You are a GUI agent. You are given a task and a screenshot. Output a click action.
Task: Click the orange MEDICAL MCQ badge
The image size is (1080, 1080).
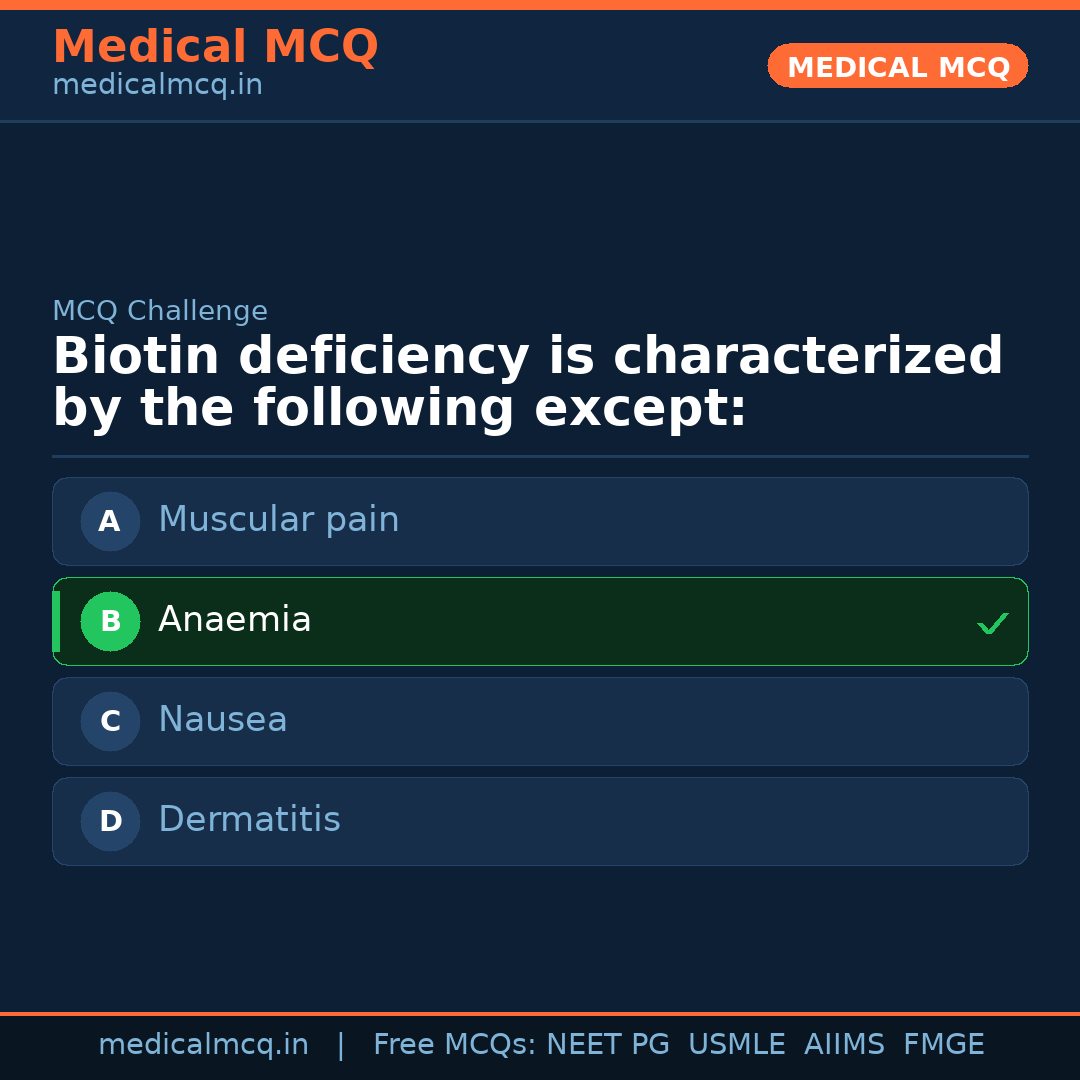pos(897,67)
